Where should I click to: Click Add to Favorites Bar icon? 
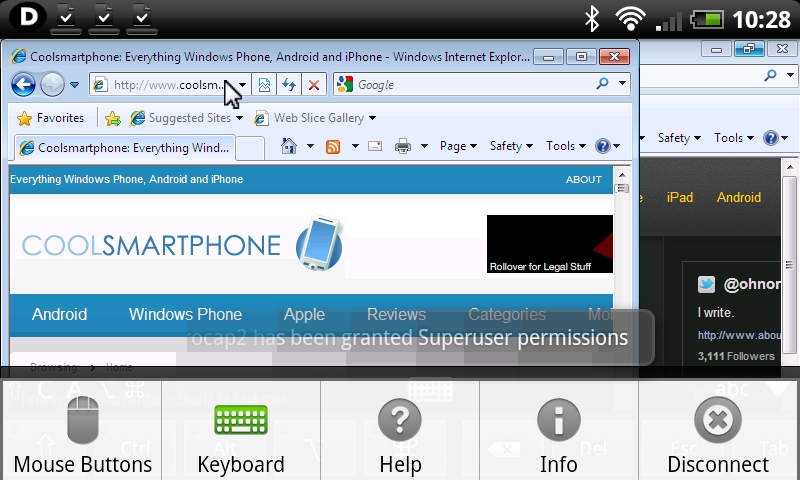click(113, 119)
